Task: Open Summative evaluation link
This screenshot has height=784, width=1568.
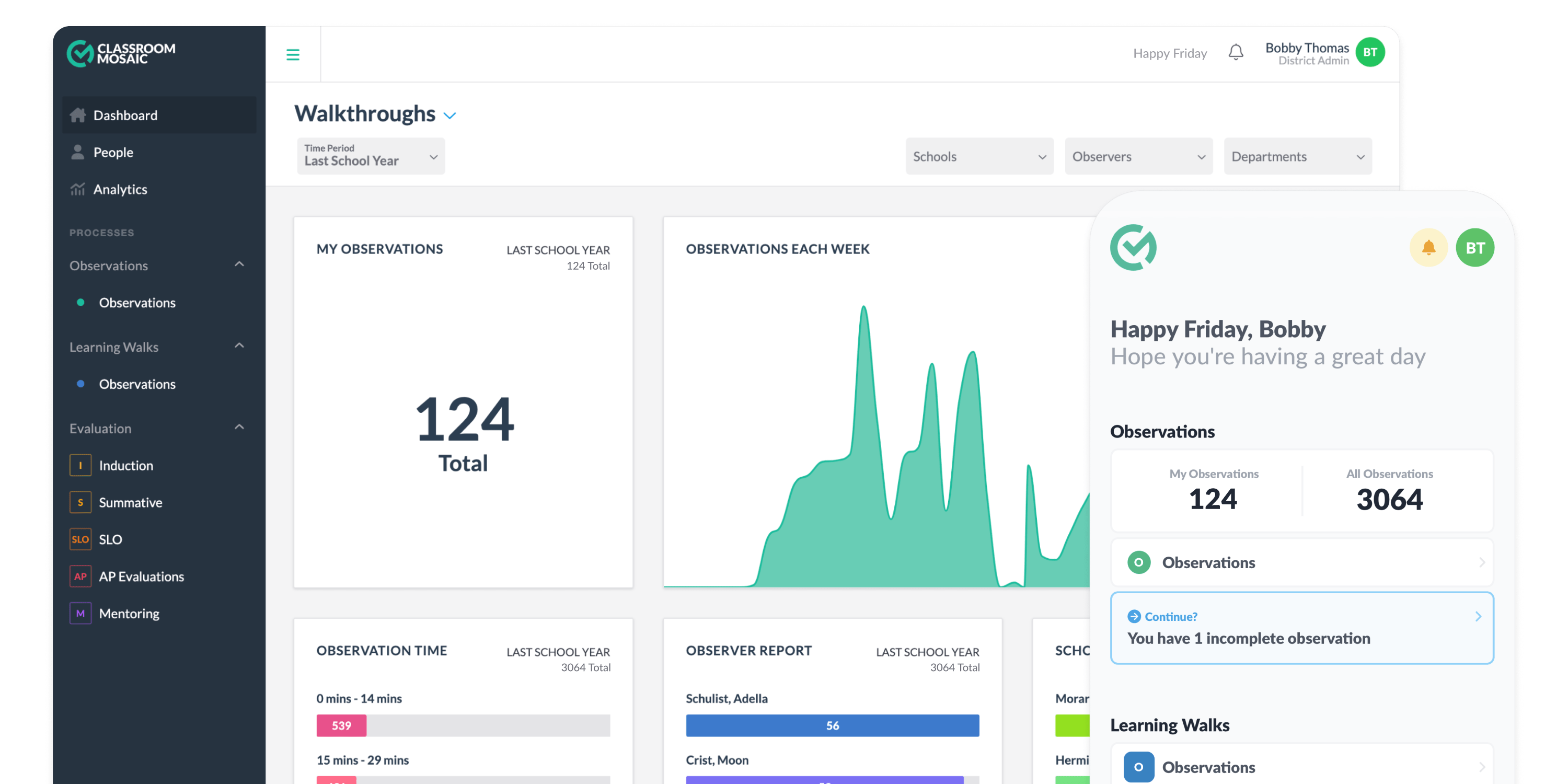Action: click(x=130, y=502)
